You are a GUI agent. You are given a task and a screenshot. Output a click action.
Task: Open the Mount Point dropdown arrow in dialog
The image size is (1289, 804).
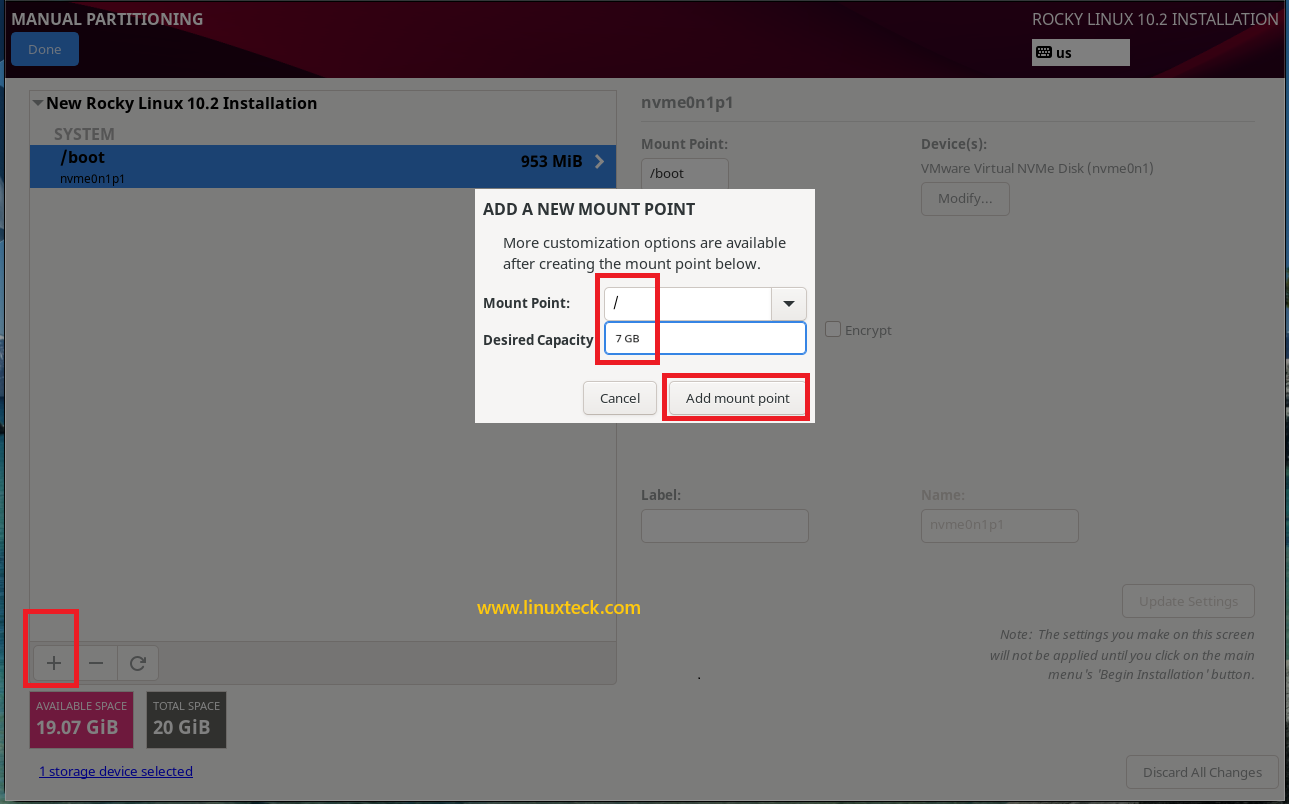pos(789,304)
